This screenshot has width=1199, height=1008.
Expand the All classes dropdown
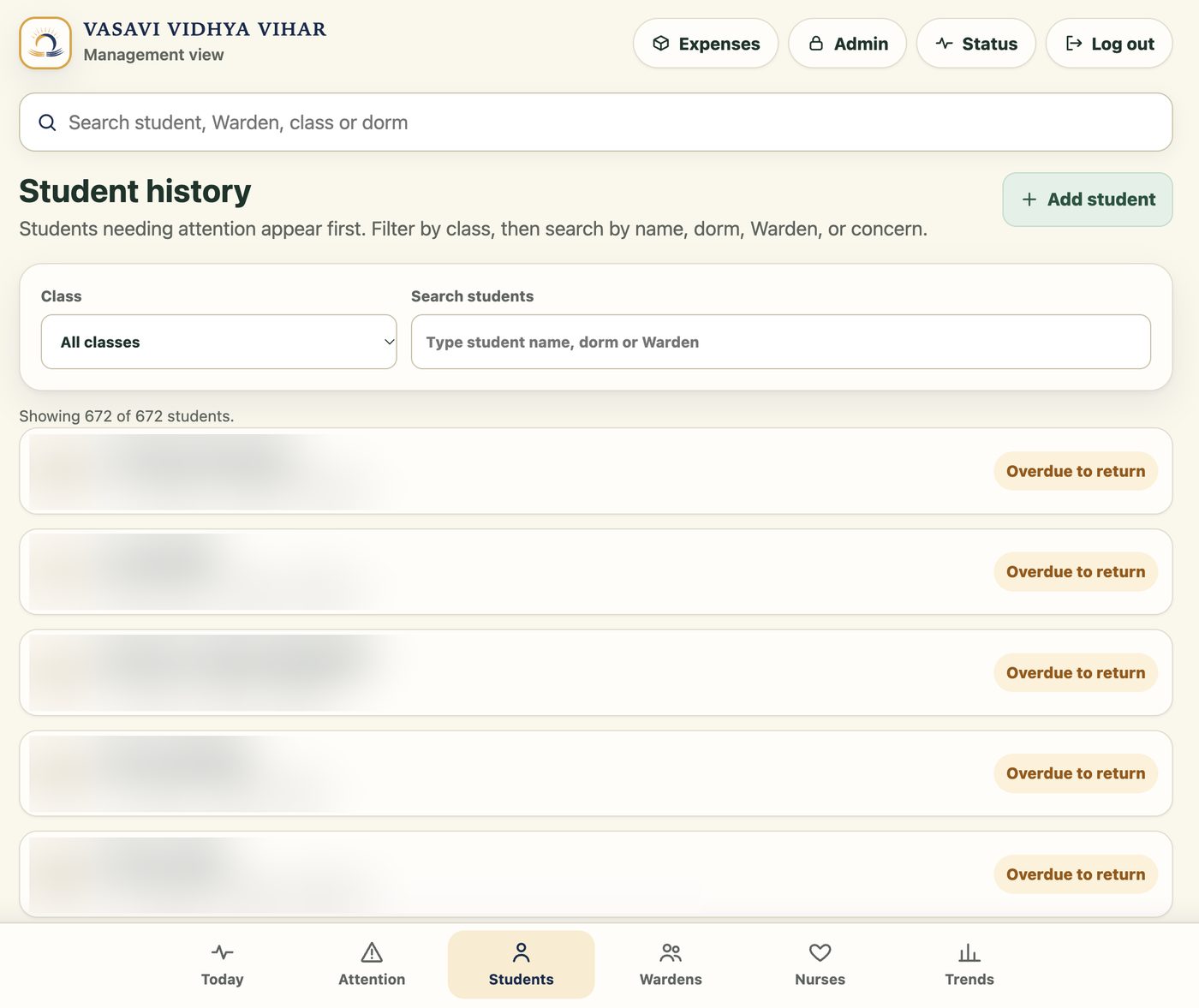tap(219, 342)
